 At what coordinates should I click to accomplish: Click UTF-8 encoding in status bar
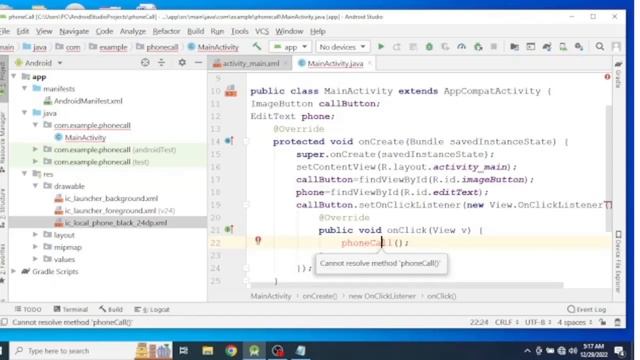click(538, 322)
